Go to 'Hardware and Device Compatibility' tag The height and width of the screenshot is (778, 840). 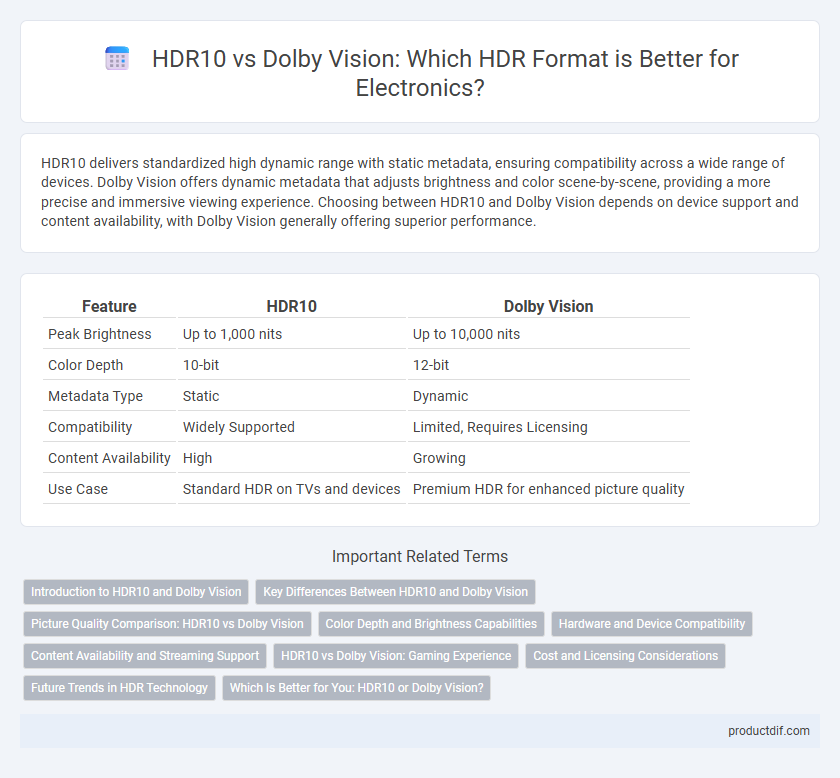652,624
